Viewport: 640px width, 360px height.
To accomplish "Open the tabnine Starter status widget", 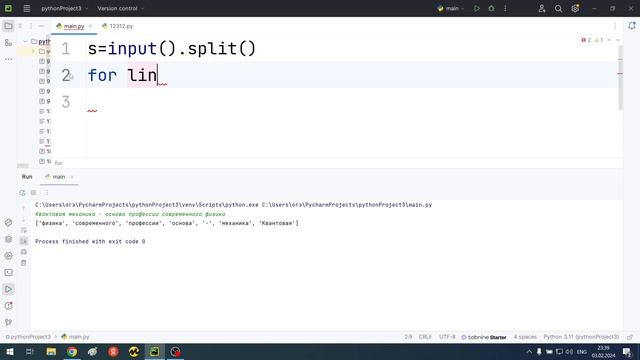I will pyautogui.click(x=484, y=337).
